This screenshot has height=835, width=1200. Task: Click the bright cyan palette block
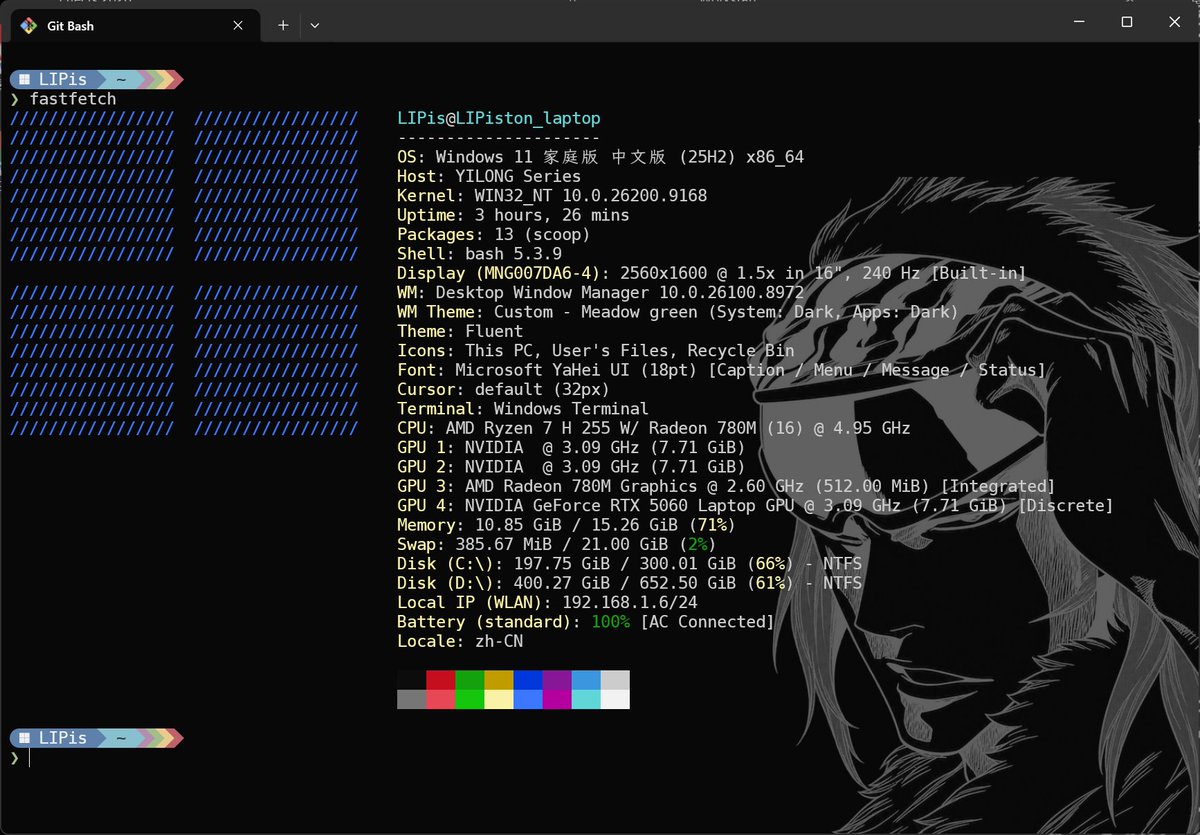pos(586,699)
